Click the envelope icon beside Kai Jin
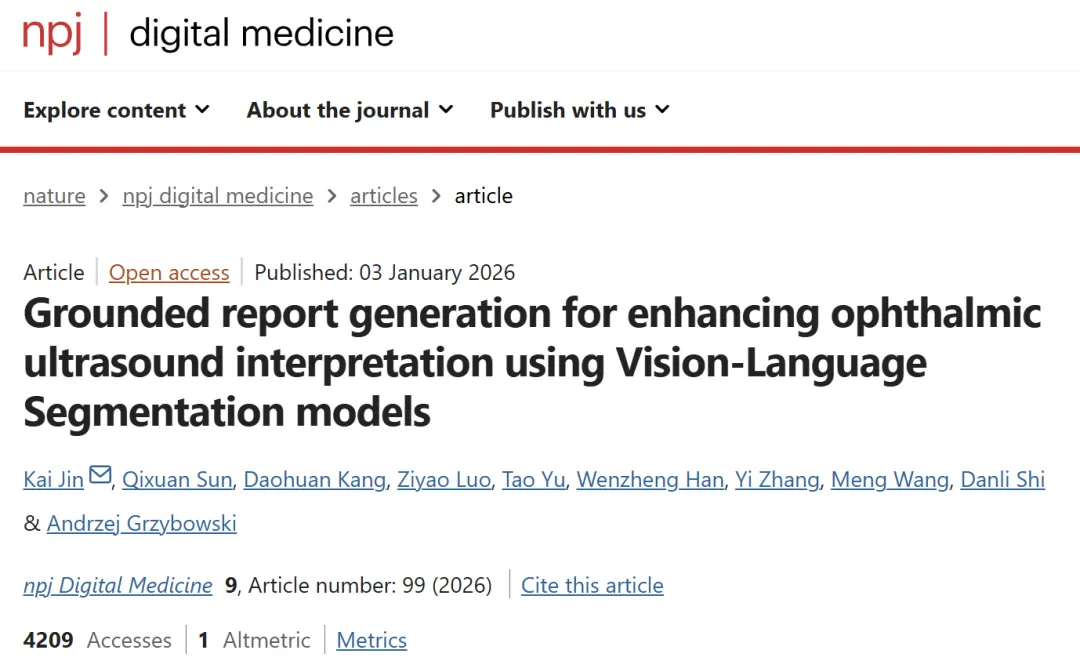The width and height of the screenshot is (1080, 661). pos(100,476)
